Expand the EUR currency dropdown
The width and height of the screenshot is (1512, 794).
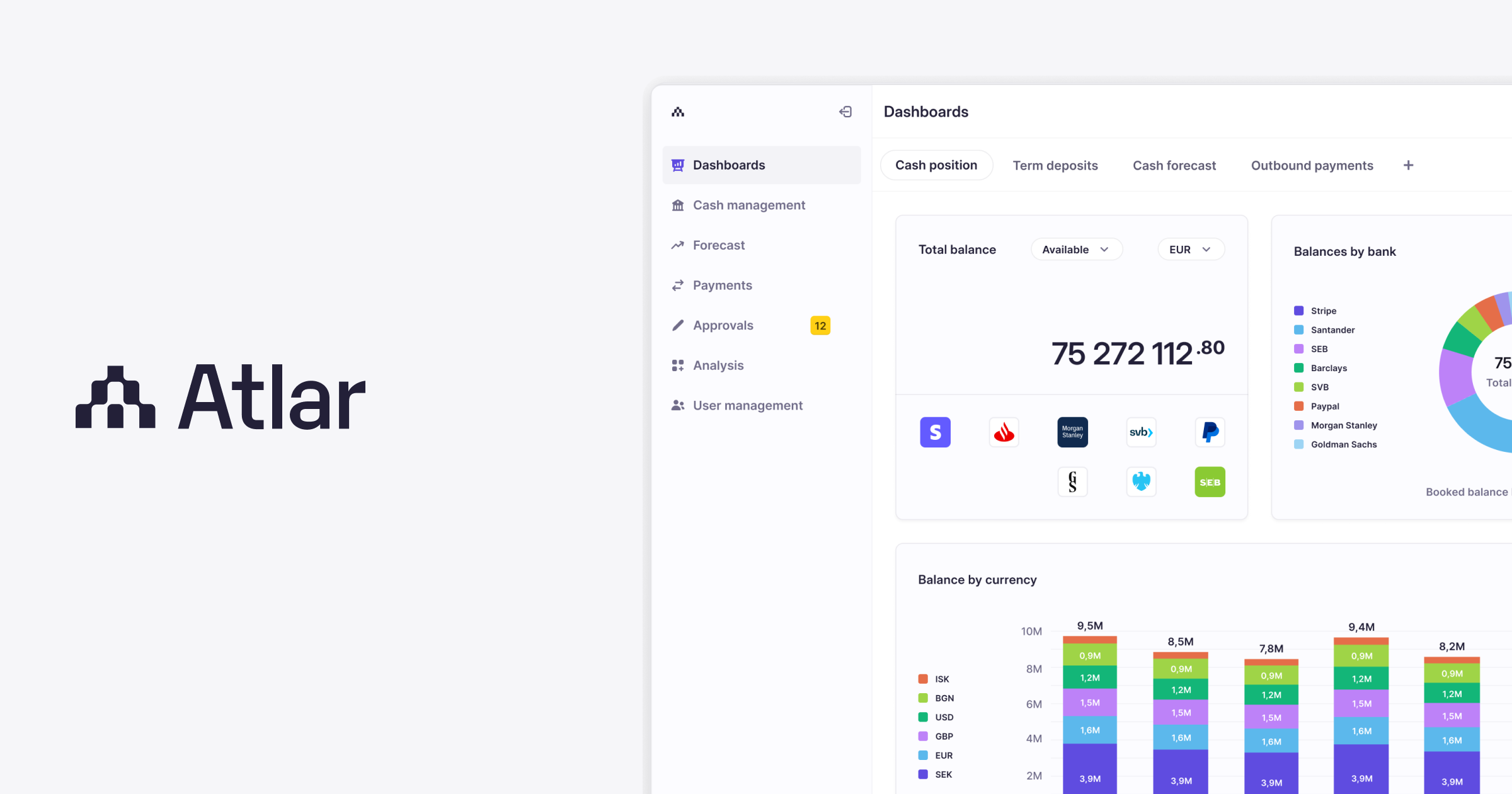pos(1191,250)
